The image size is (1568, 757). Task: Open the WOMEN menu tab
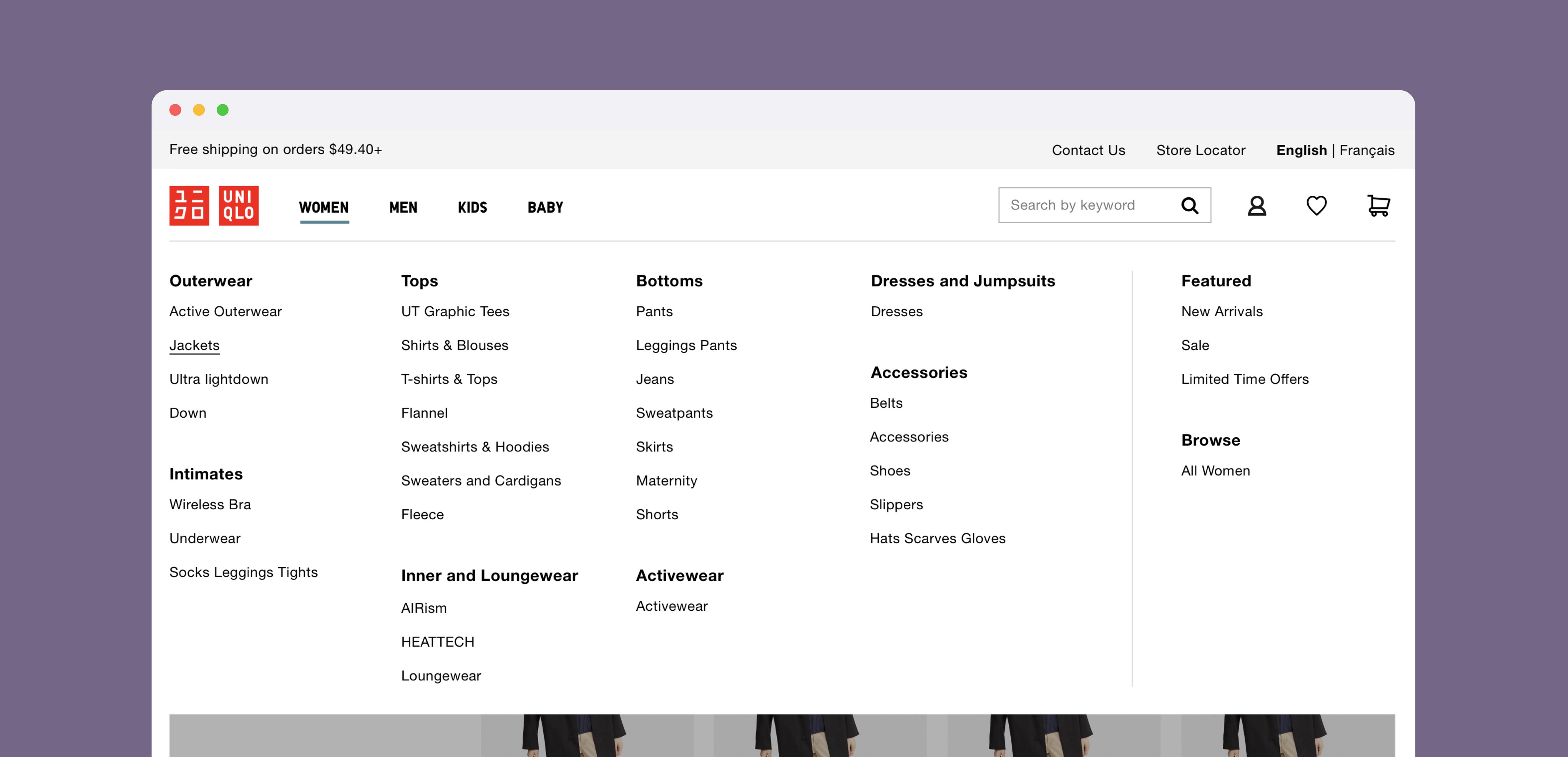(x=324, y=208)
